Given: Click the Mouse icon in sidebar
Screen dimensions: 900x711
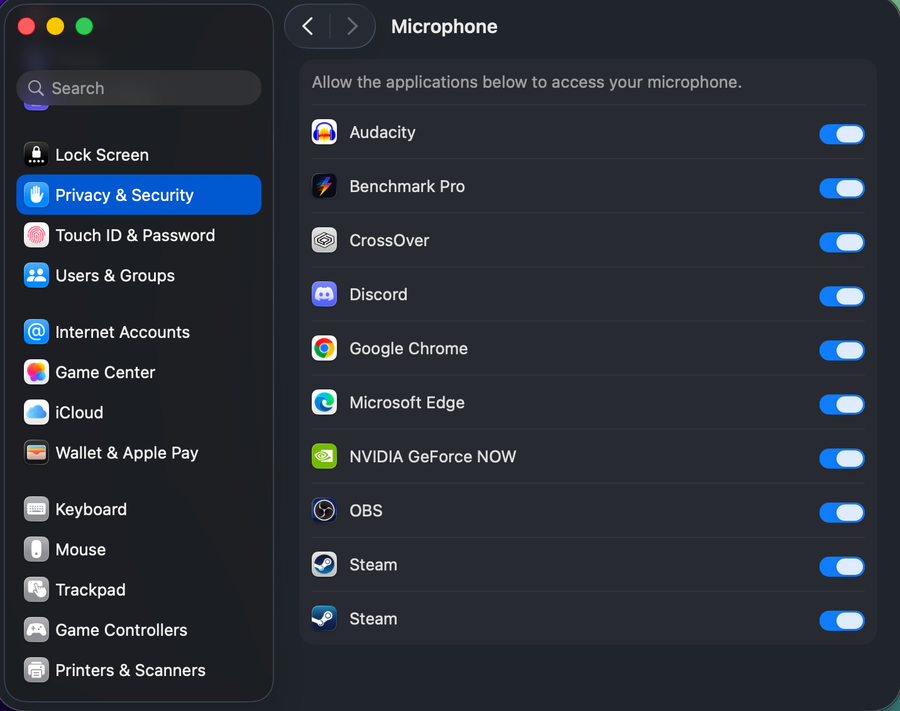Looking at the screenshot, I should [36, 549].
